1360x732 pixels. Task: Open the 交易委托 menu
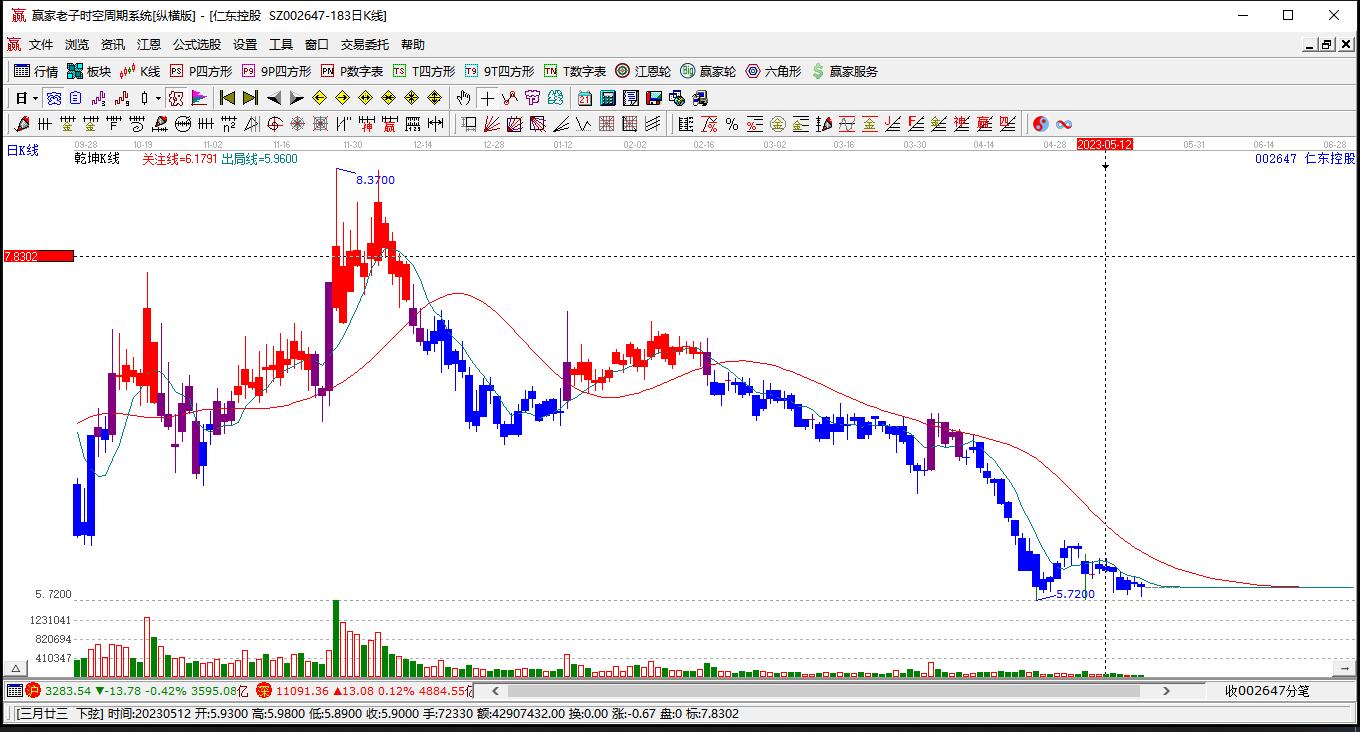[x=365, y=45]
